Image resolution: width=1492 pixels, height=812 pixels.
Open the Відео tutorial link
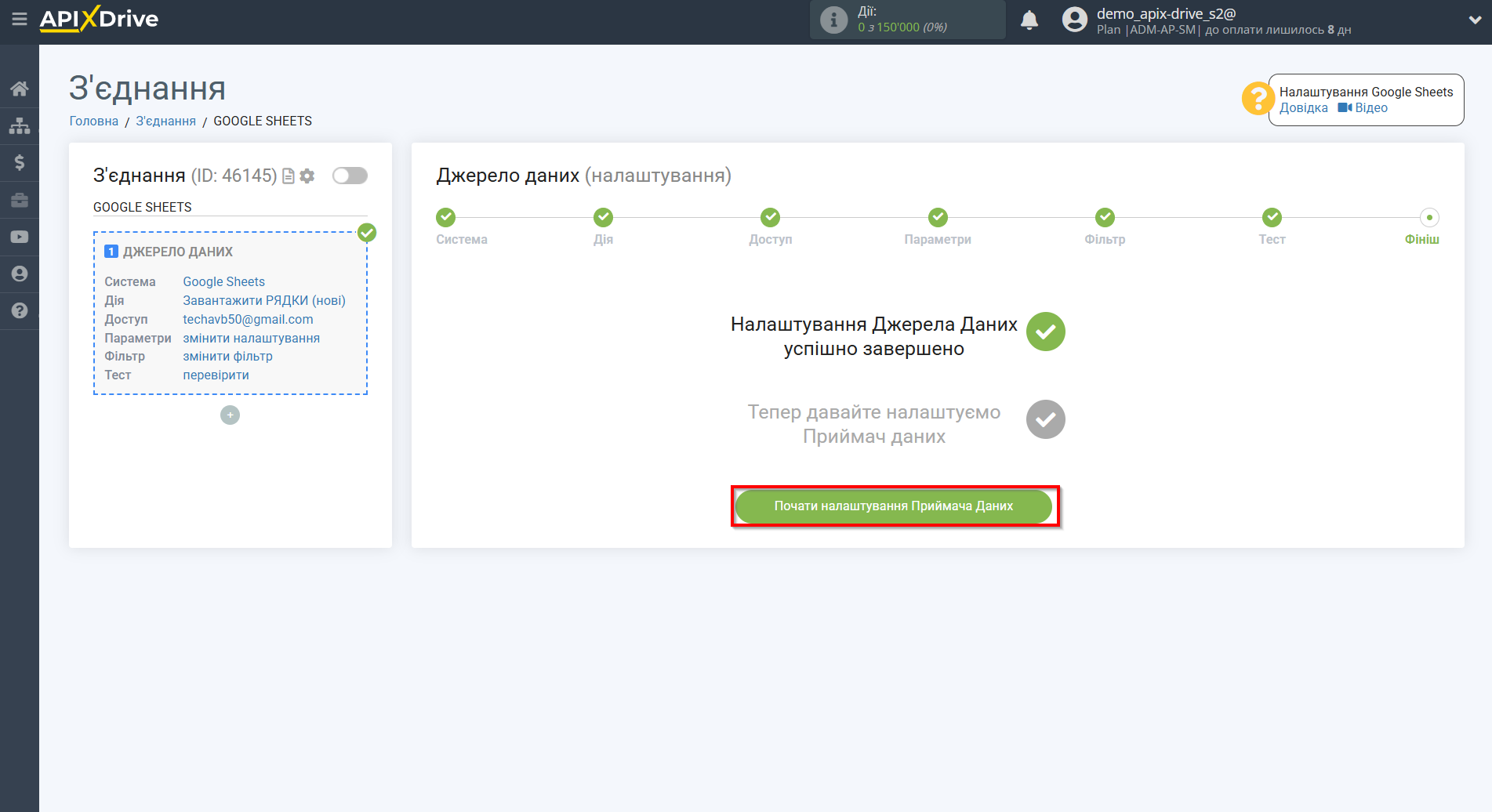tap(1363, 108)
